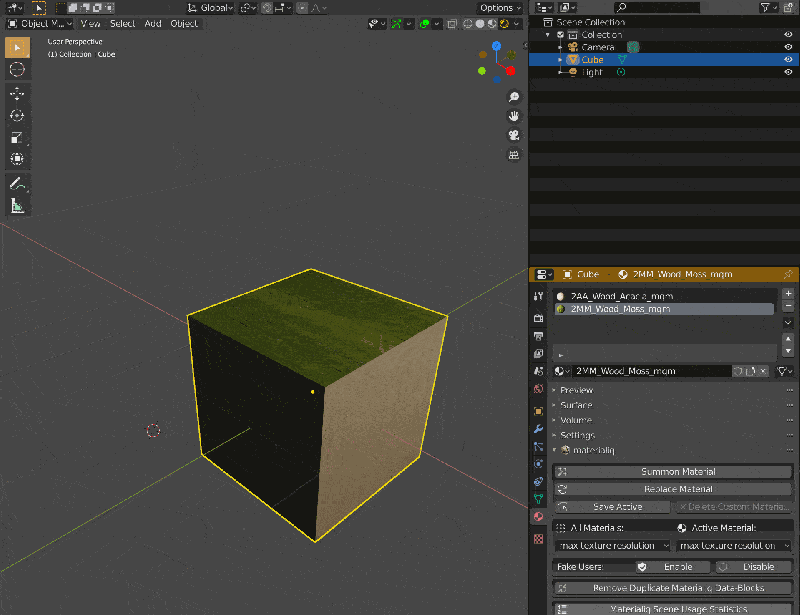Viewport: 800px width, 615px height.
Task: Open the Modifiers wrench tab
Action: 538,429
